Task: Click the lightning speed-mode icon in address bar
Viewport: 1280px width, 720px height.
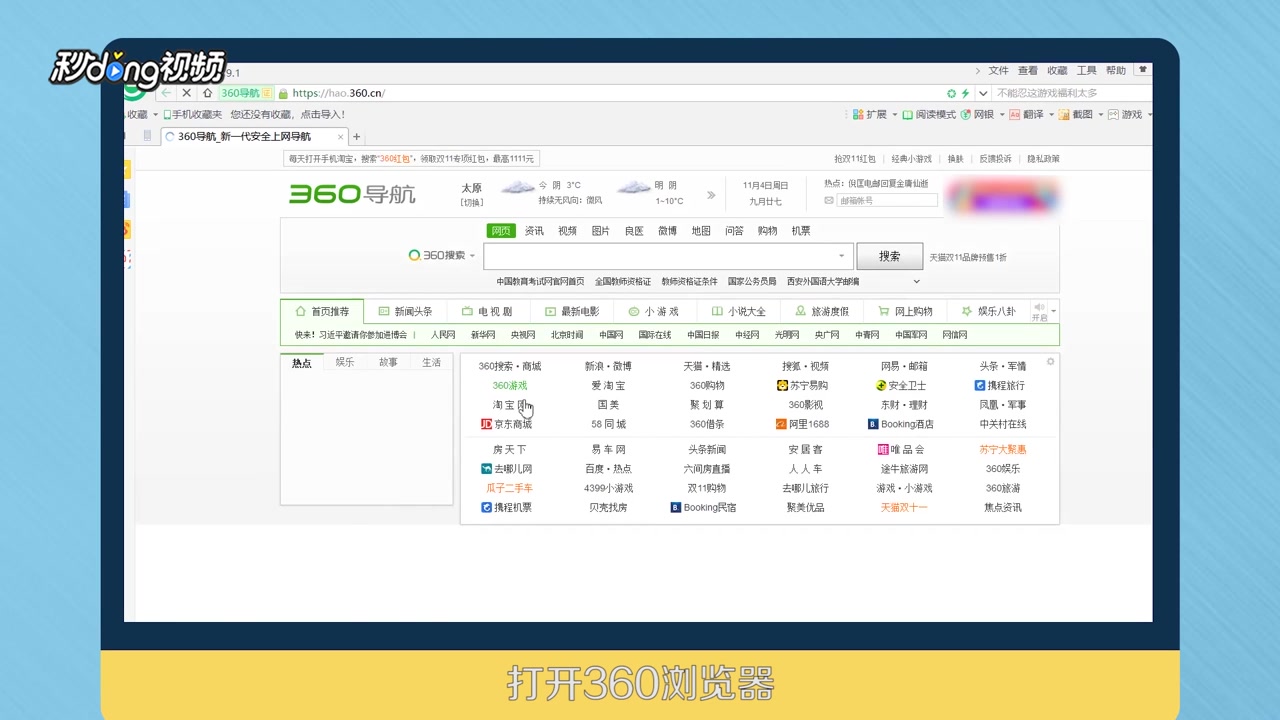Action: click(x=965, y=93)
